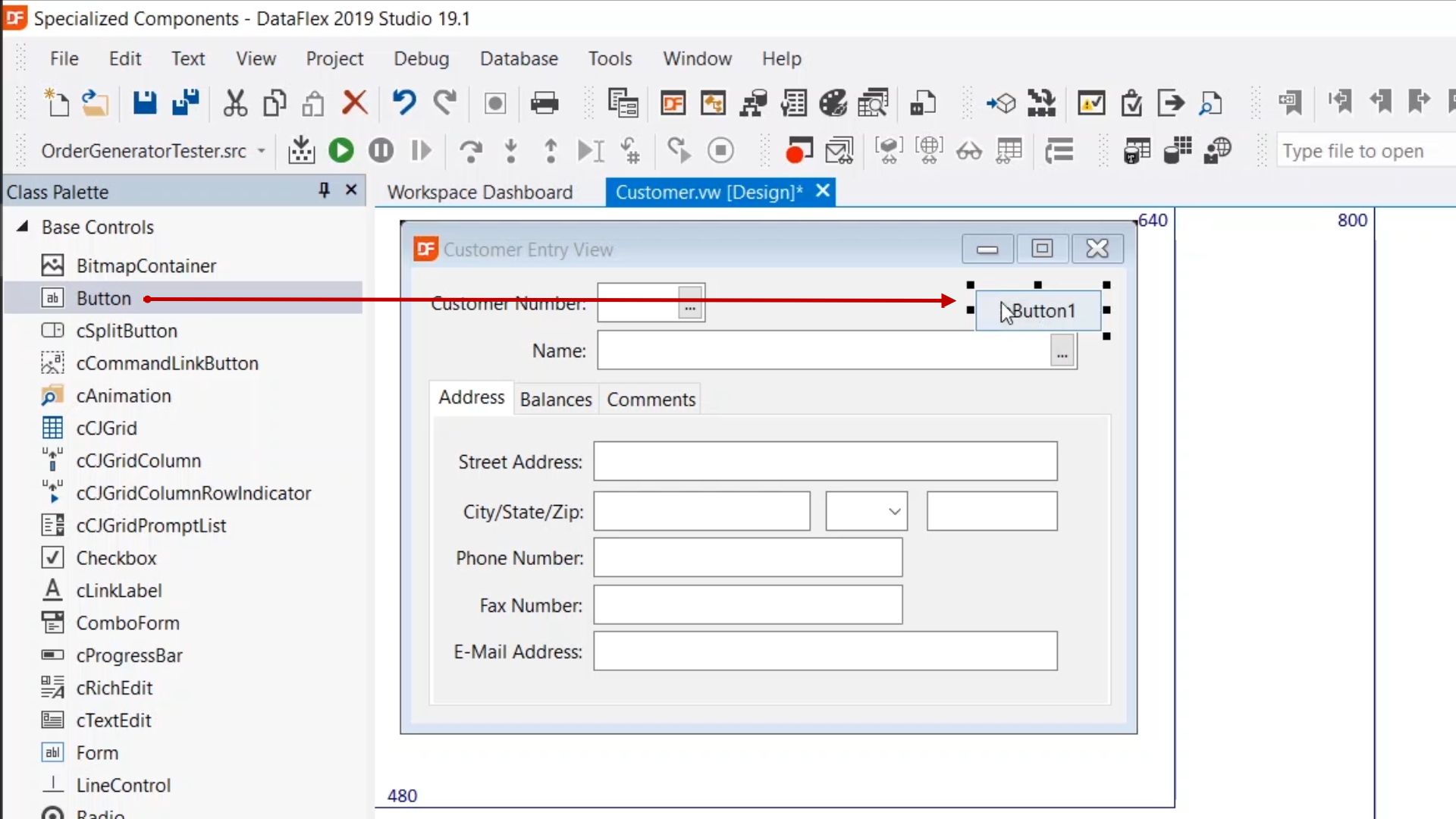Click the Pause debugging icon
Screen dimensions: 1456x819
click(x=381, y=151)
